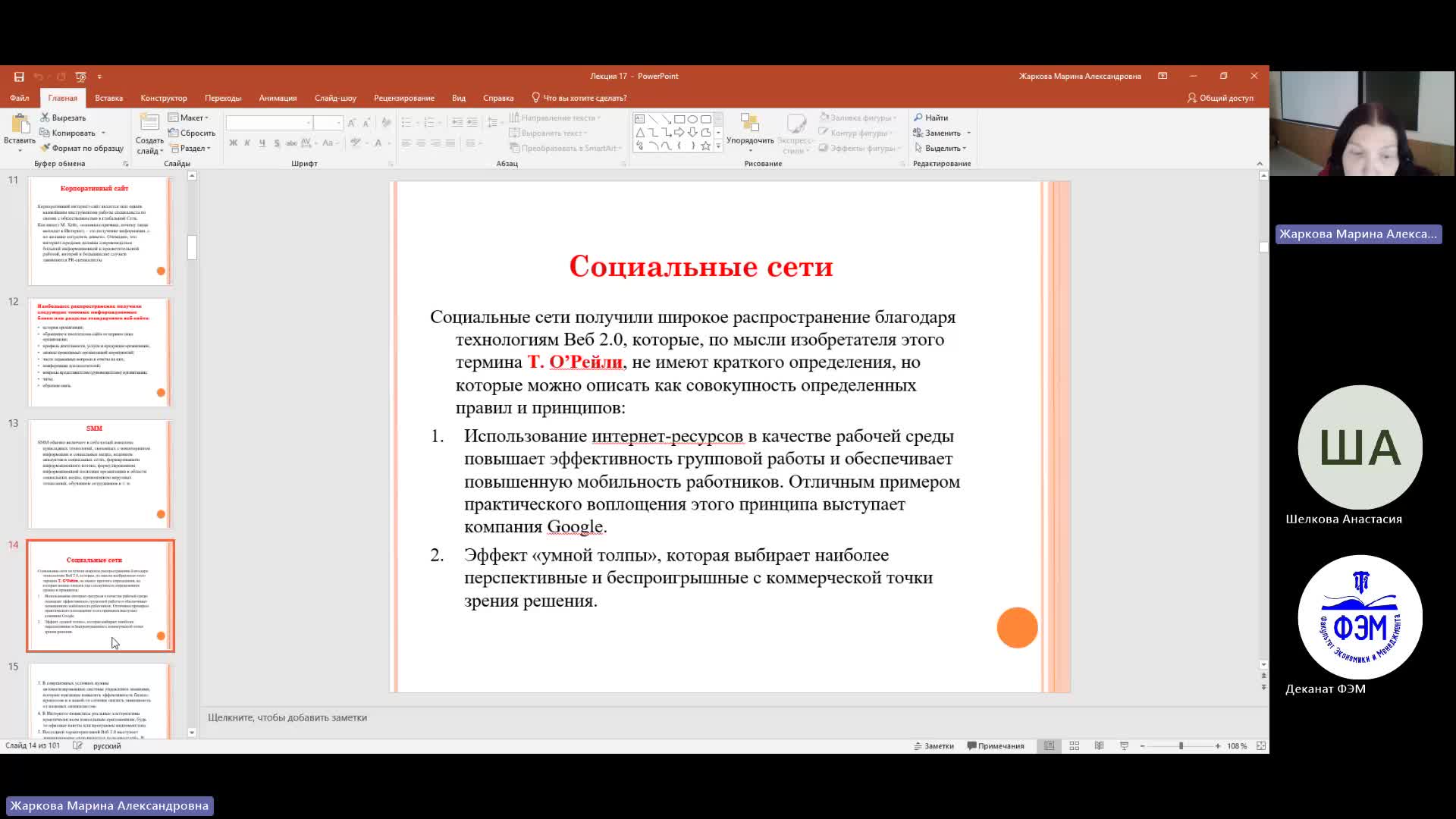Viewport: 1456px width, 819px height.
Task: Click notes area "Щелкните, чтобы добавить заметки"
Action: pyautogui.click(x=287, y=717)
